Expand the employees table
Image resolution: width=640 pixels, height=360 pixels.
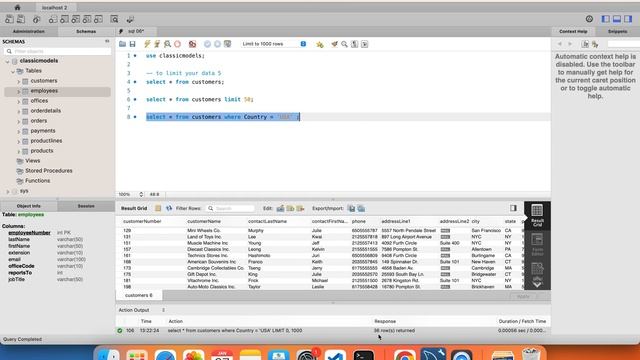pyautogui.click(x=18, y=91)
